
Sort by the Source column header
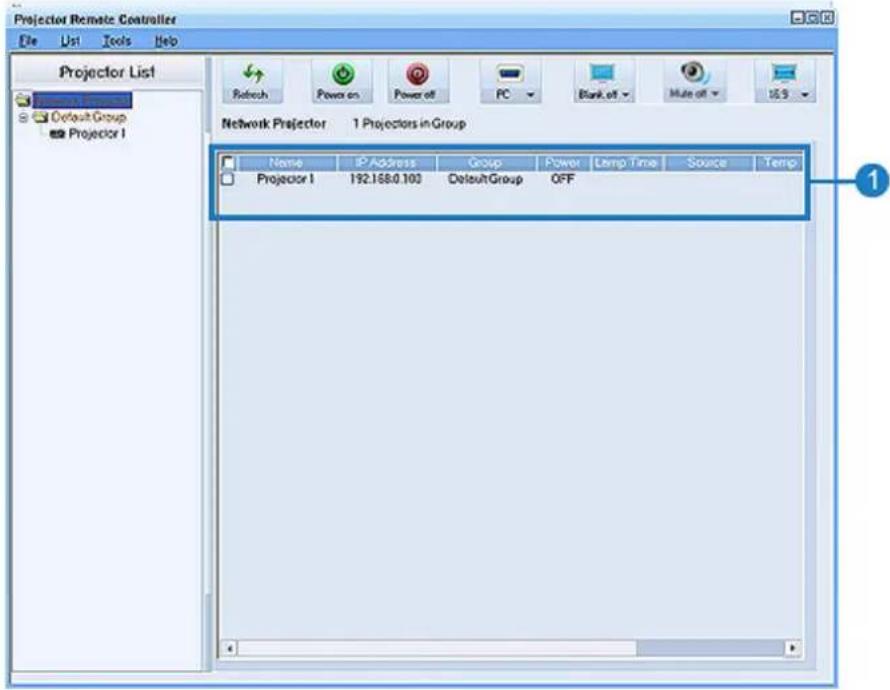pyautogui.click(x=708, y=163)
